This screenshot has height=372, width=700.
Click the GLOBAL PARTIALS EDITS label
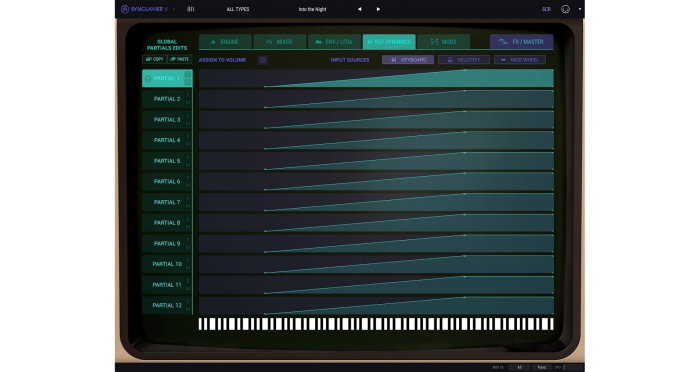click(x=167, y=45)
